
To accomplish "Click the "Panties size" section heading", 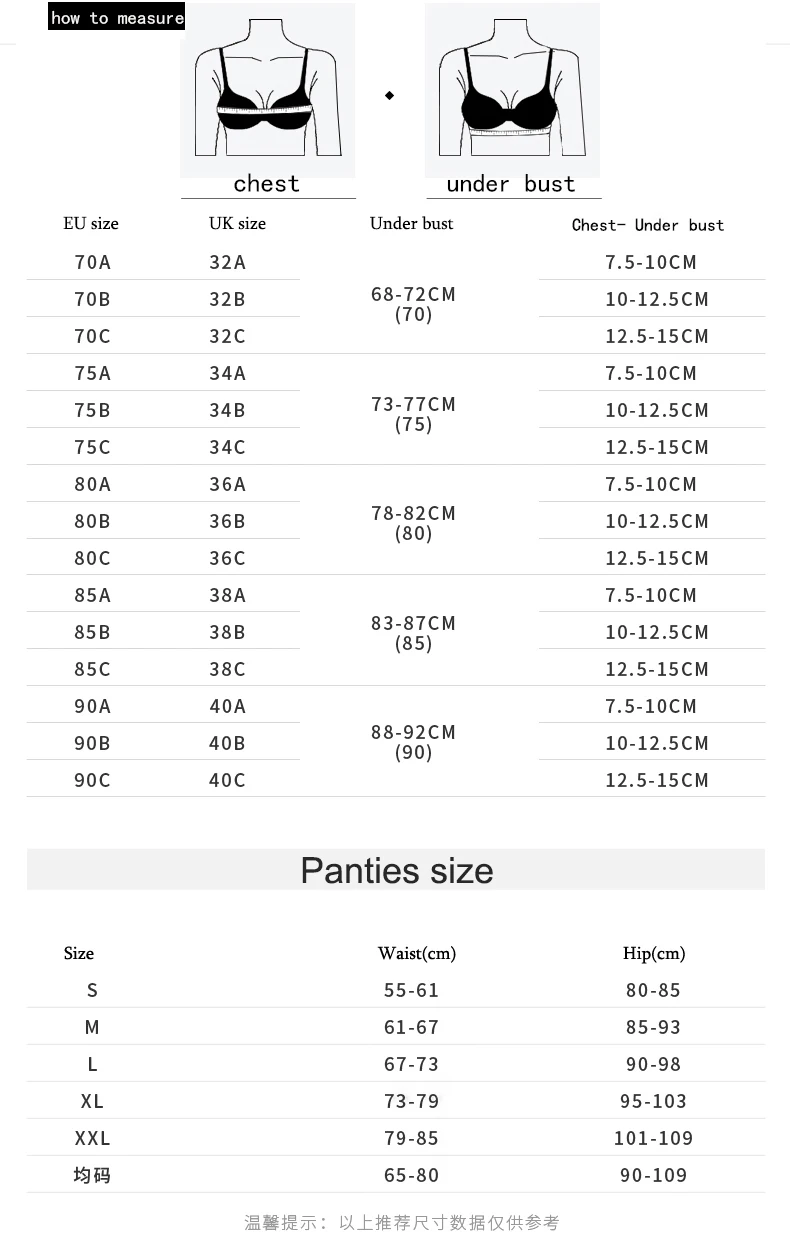I will 396,871.
